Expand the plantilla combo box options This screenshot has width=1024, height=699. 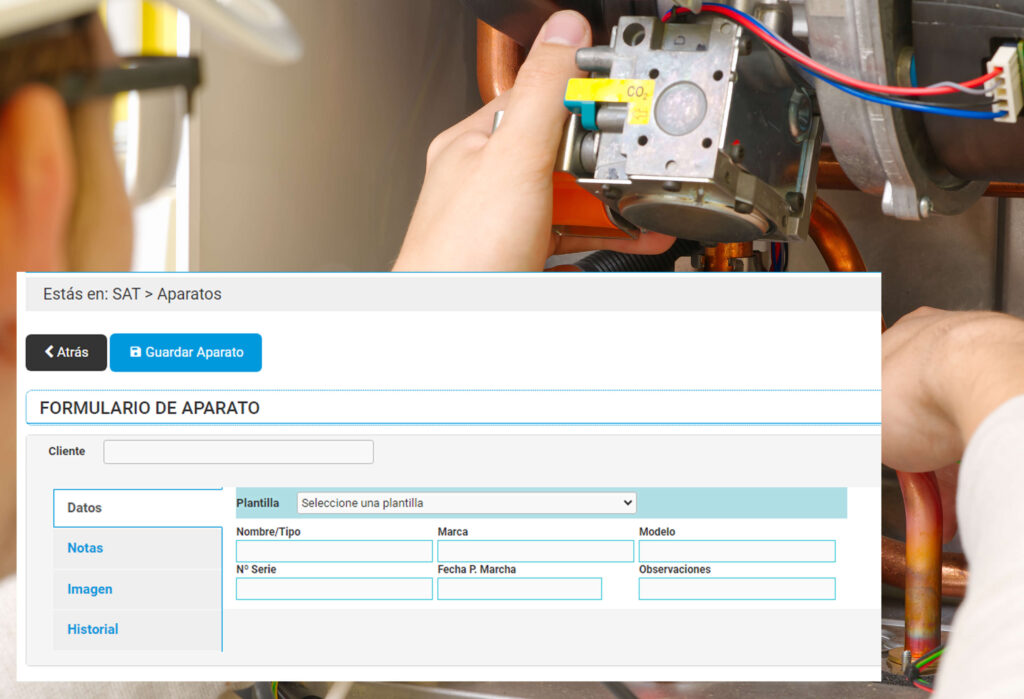(x=465, y=502)
